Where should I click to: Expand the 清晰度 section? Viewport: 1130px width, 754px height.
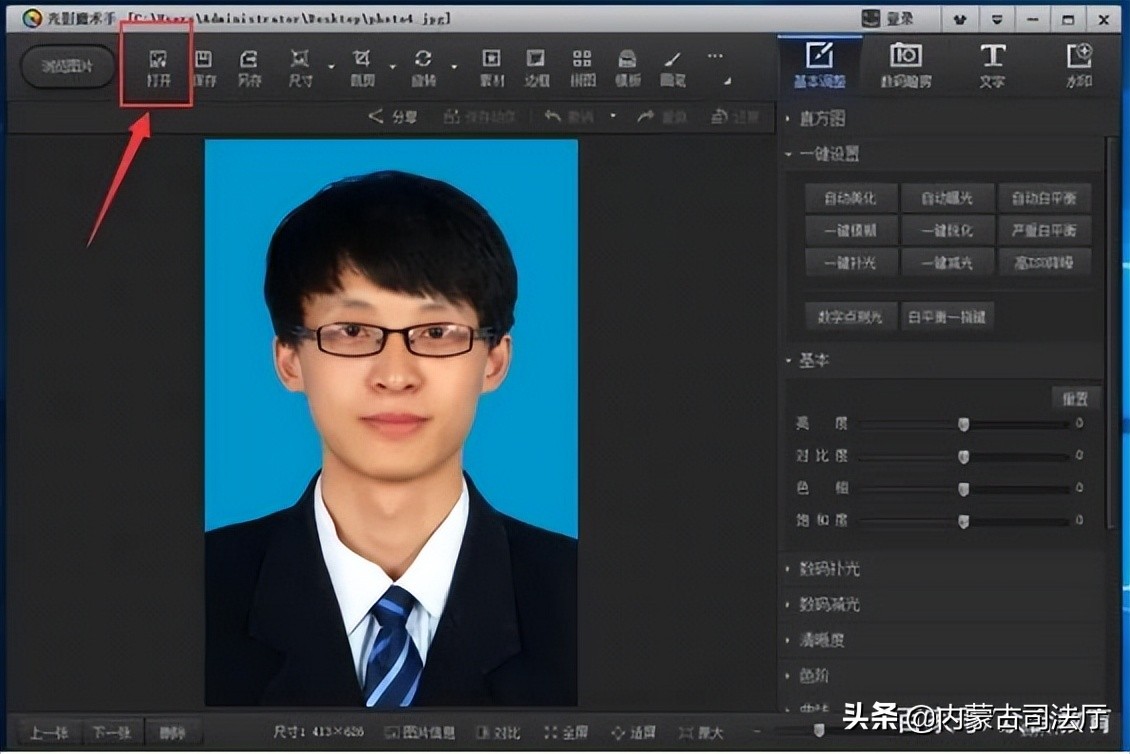tap(824, 640)
